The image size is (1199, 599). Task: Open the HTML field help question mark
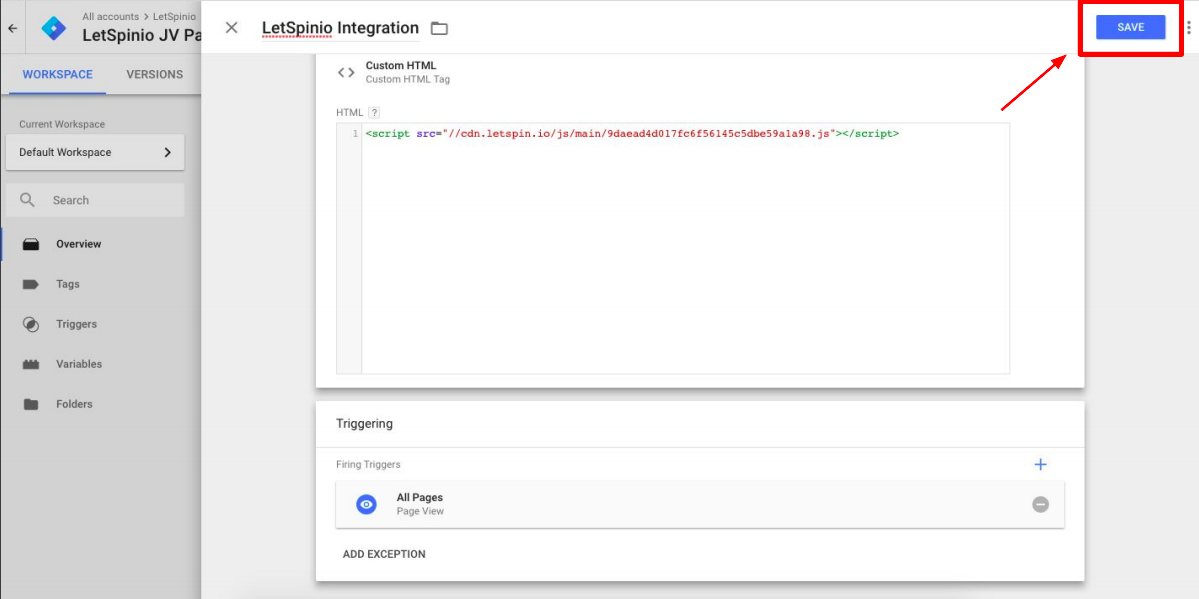pos(374,112)
